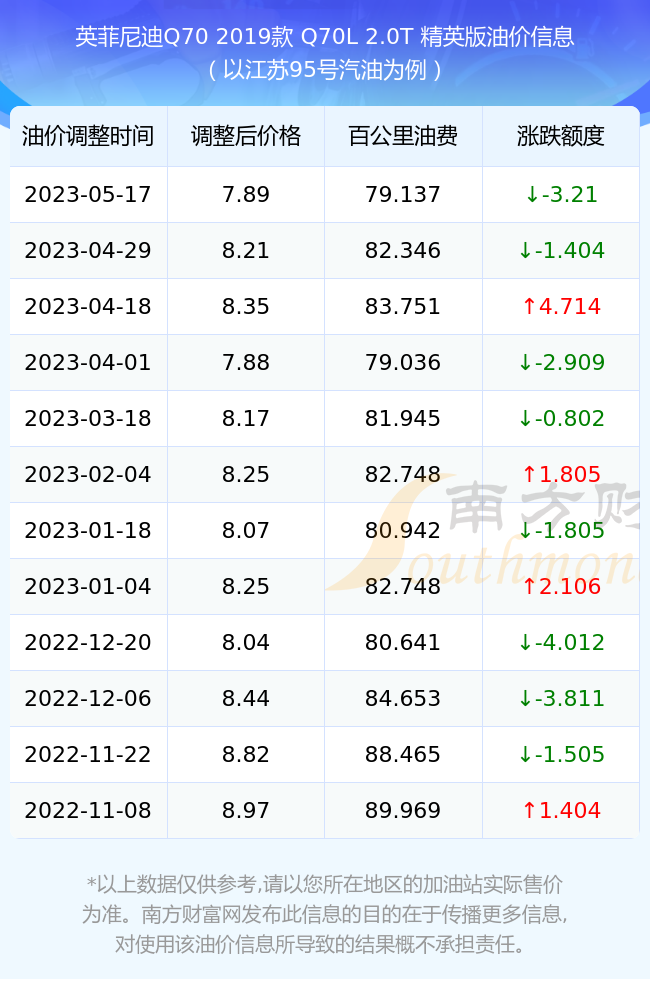Click the disclaimer line starting *以上数据仅供参考

[325, 885]
